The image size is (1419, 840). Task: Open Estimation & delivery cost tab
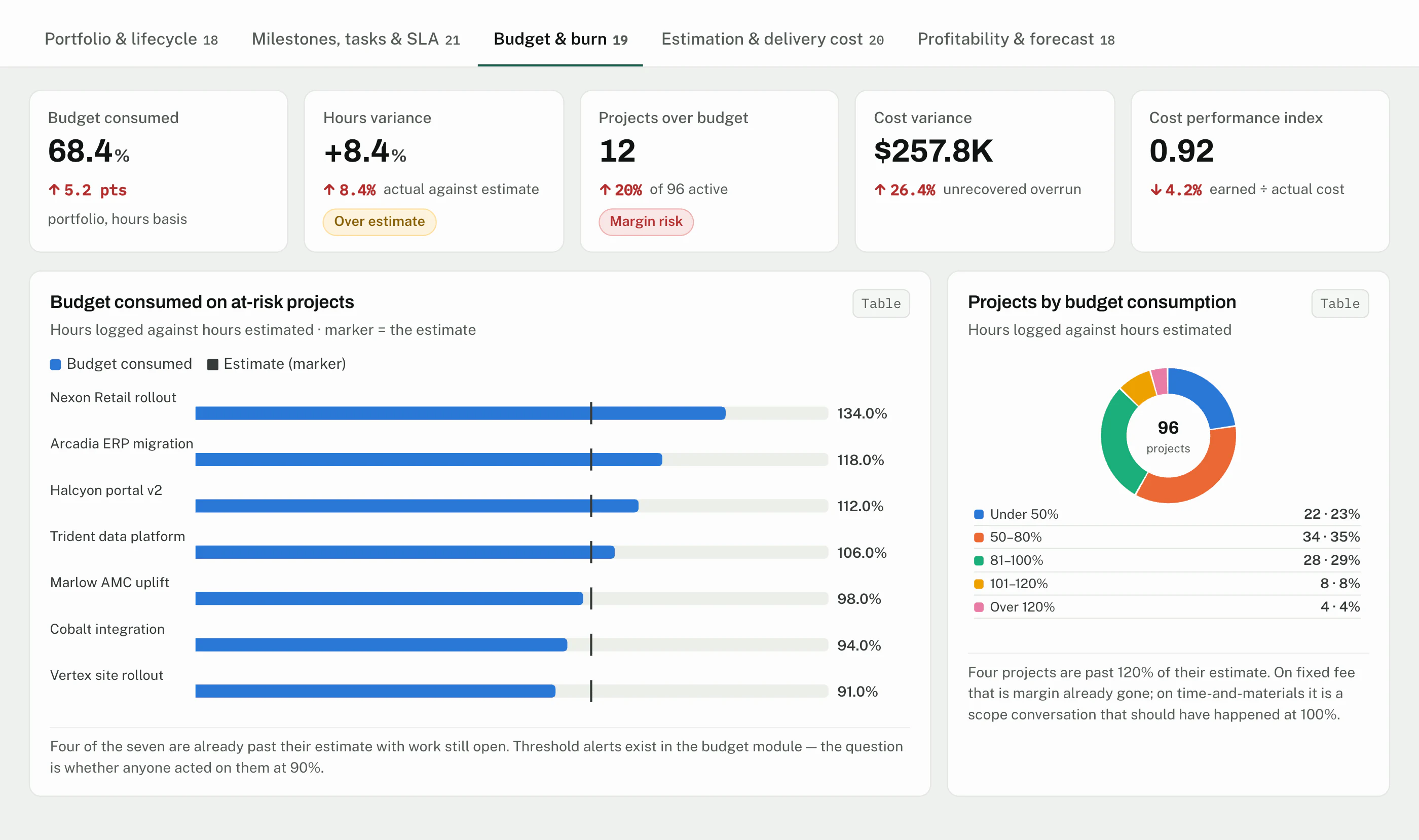click(772, 39)
